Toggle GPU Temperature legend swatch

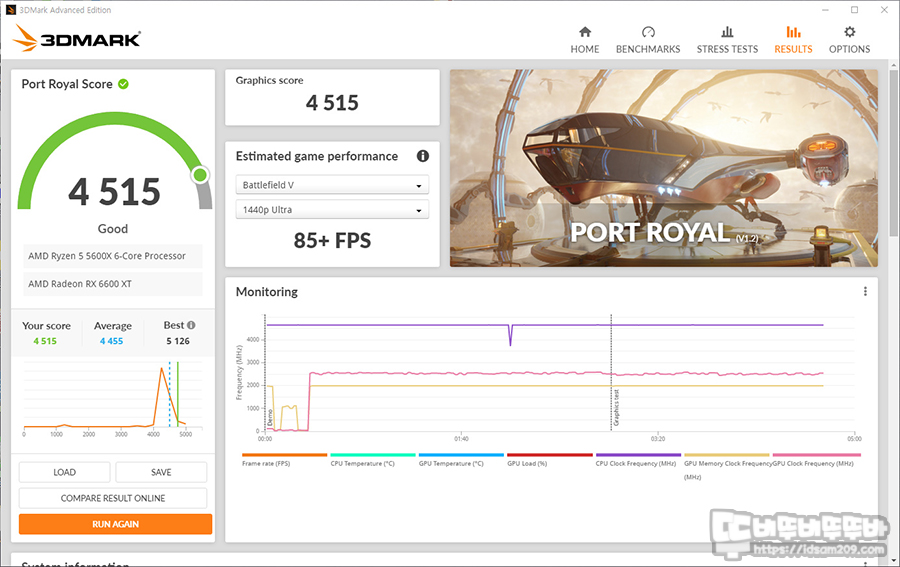click(461, 455)
